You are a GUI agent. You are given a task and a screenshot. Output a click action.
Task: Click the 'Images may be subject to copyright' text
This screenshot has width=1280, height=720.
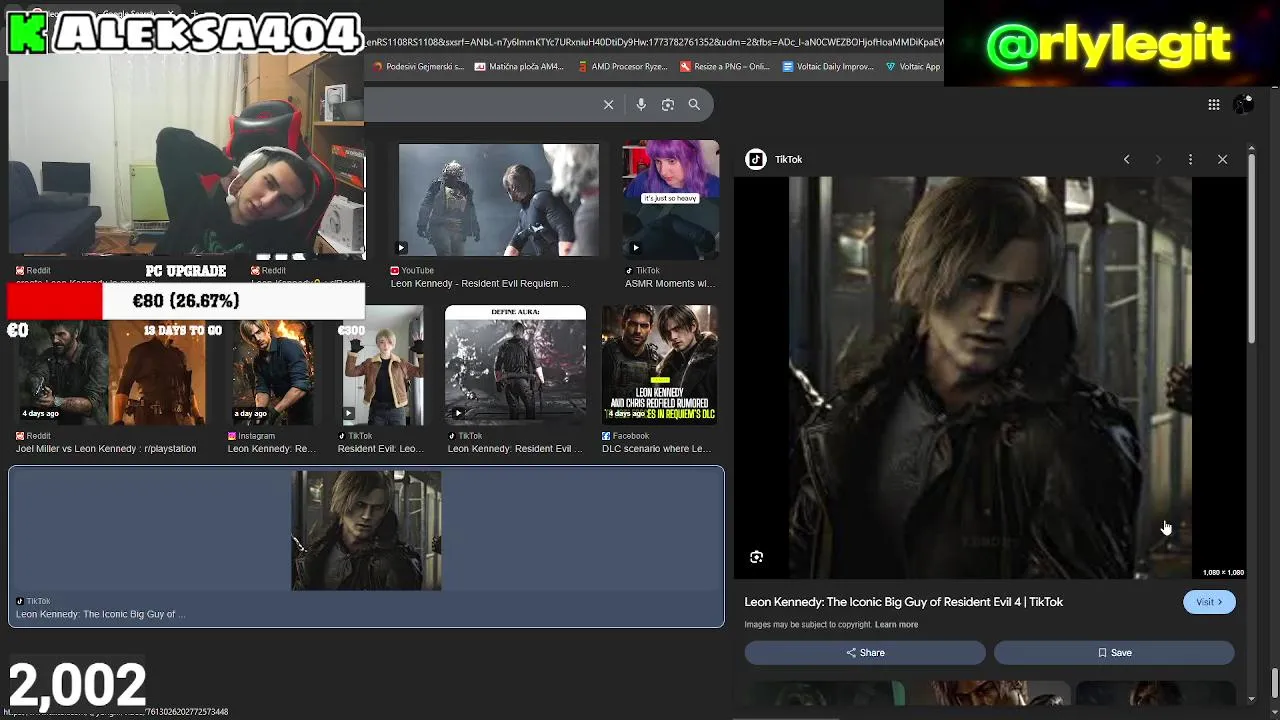click(x=808, y=624)
